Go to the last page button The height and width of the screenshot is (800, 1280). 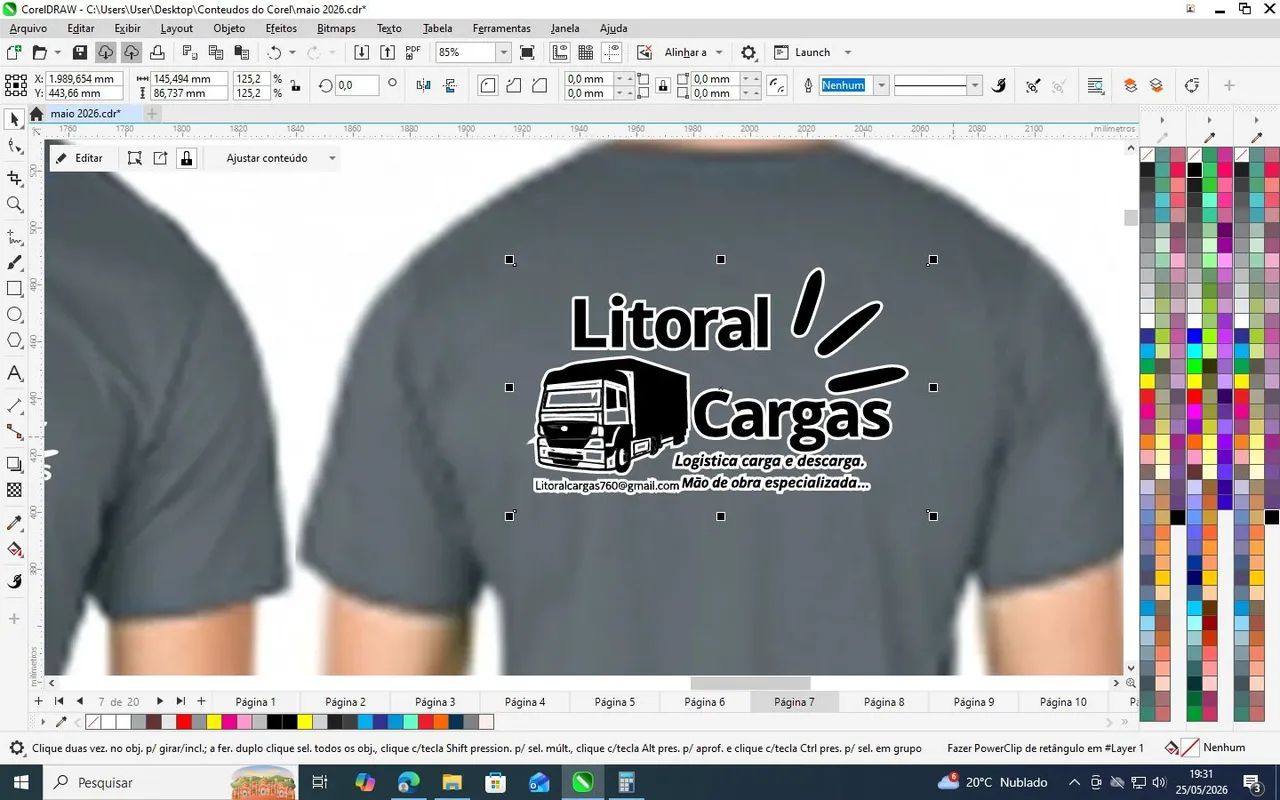tap(181, 701)
